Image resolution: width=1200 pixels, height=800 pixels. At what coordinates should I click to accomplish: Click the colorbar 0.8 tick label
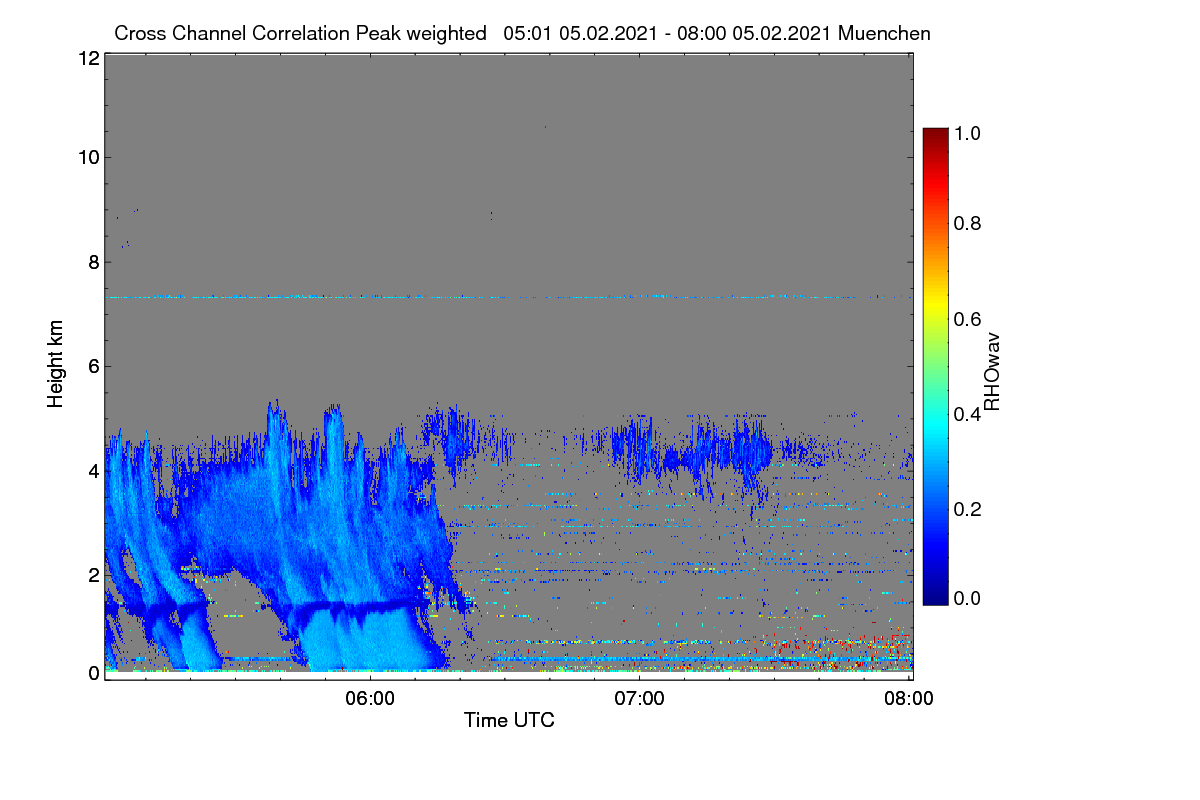click(971, 223)
